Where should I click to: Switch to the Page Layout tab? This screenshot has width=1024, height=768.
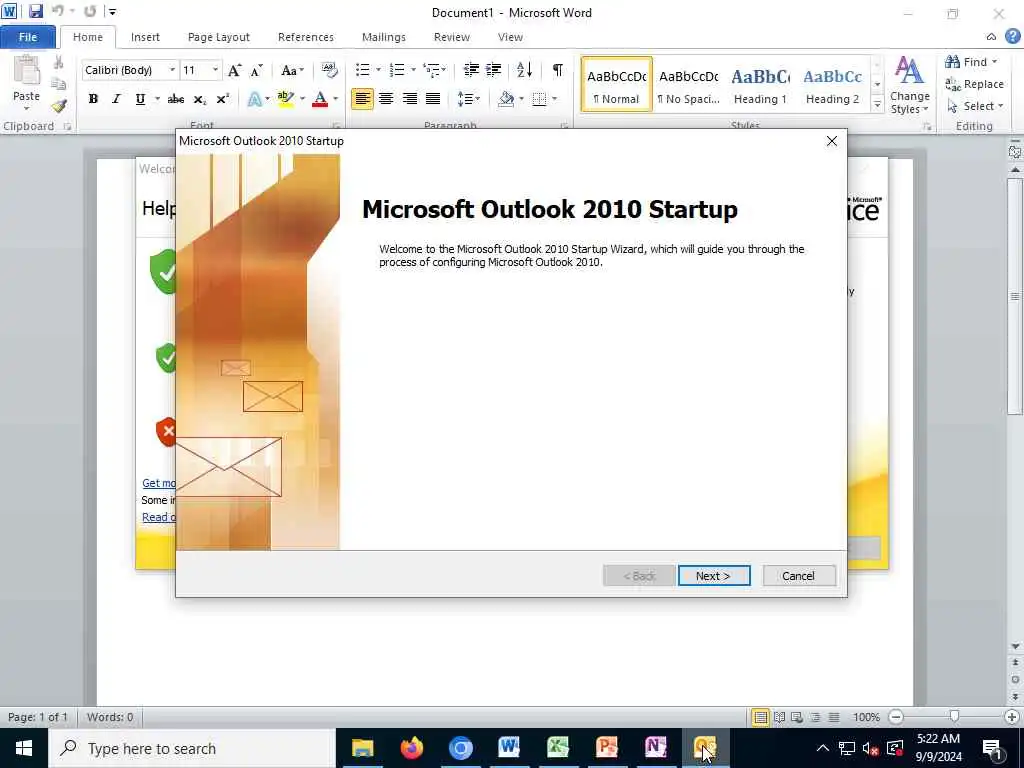(x=219, y=37)
